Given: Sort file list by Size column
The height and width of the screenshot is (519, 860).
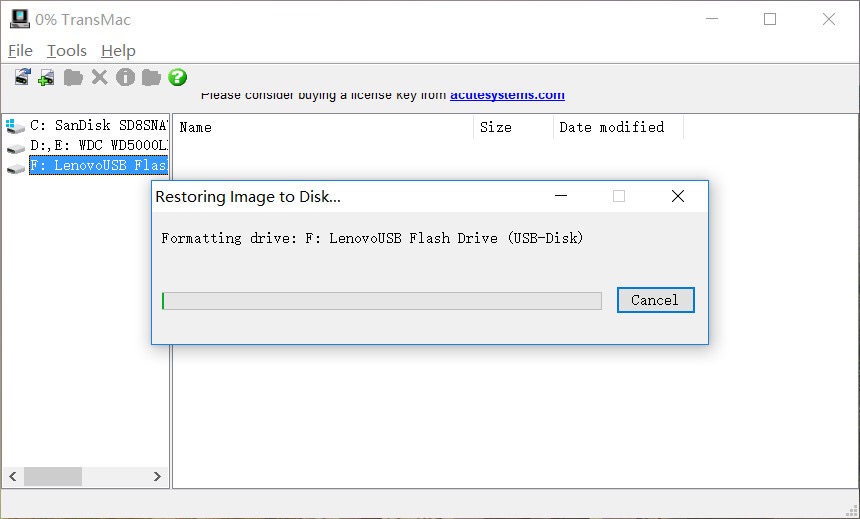Looking at the screenshot, I should pyautogui.click(x=512, y=127).
